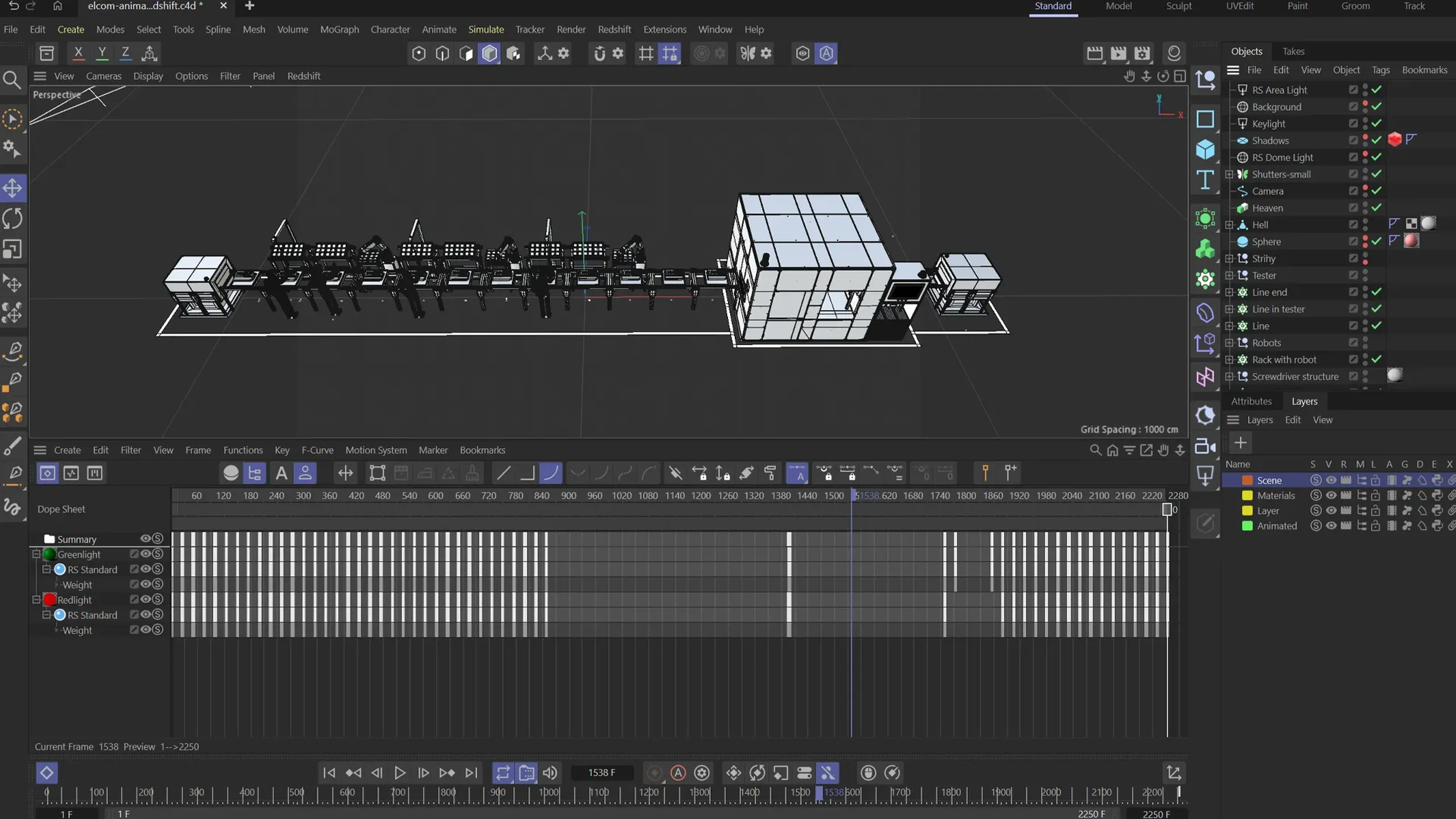This screenshot has height=819, width=1456.
Task: Open the Simulate menu
Action: [486, 30]
